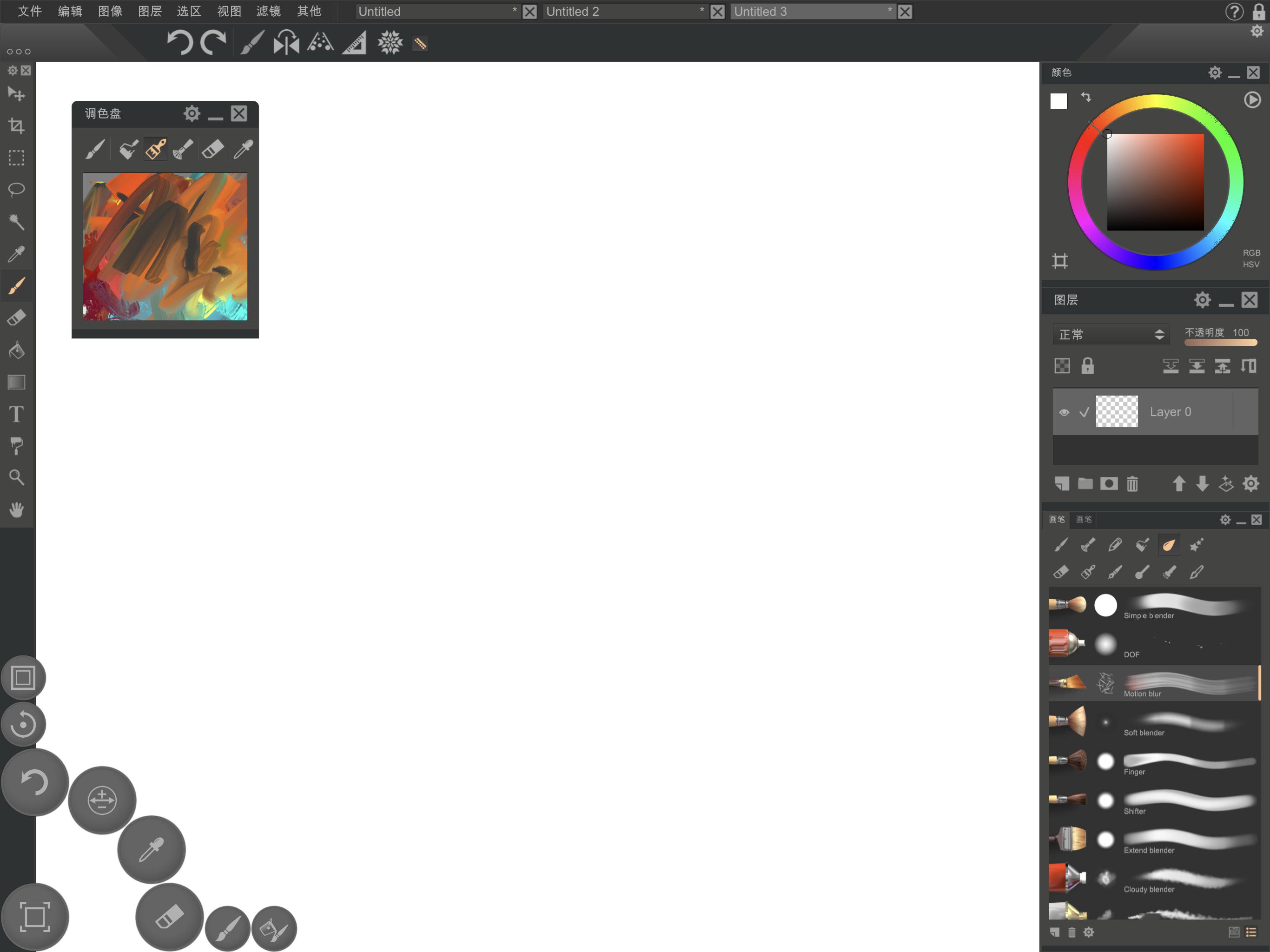Switch brush list to list view
Screen dimensions: 1270x952
pos(1251,932)
